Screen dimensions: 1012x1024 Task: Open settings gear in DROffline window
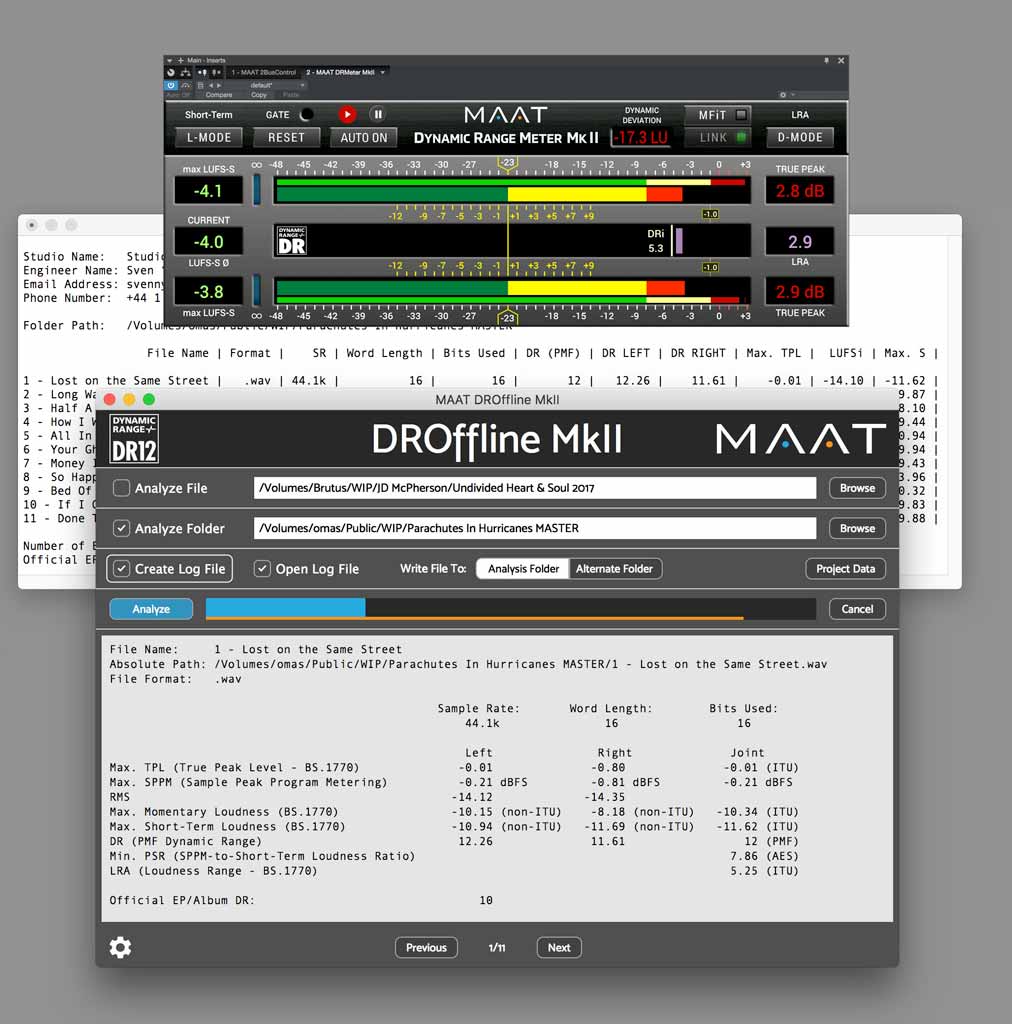[x=120, y=947]
